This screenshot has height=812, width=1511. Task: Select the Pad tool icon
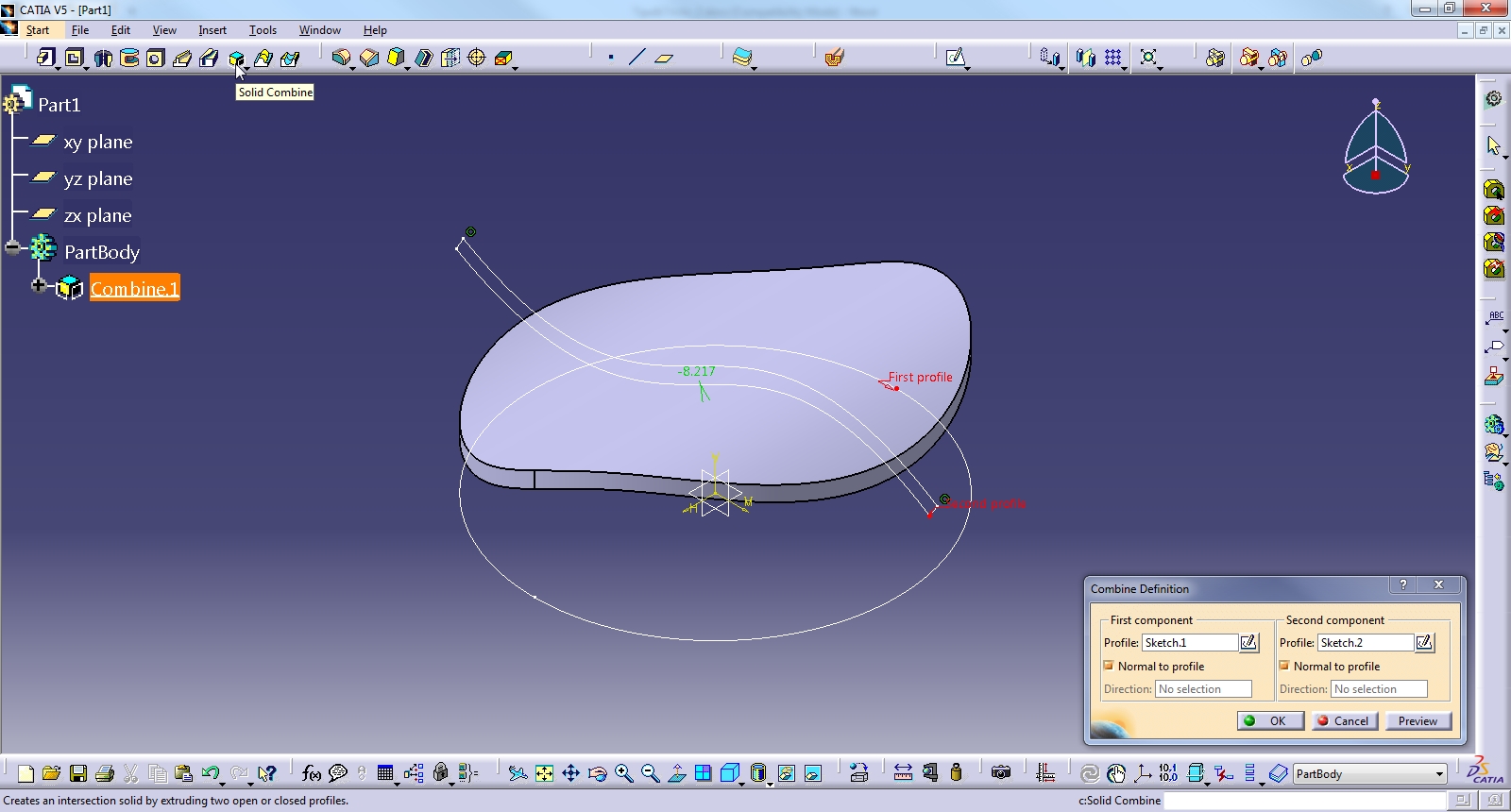click(x=45, y=58)
